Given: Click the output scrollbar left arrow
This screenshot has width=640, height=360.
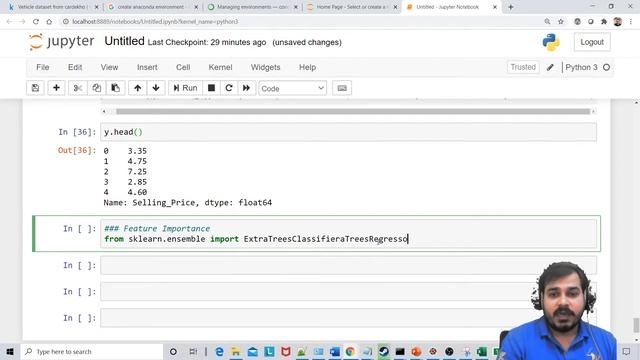Looking at the screenshot, I should coord(104,111).
